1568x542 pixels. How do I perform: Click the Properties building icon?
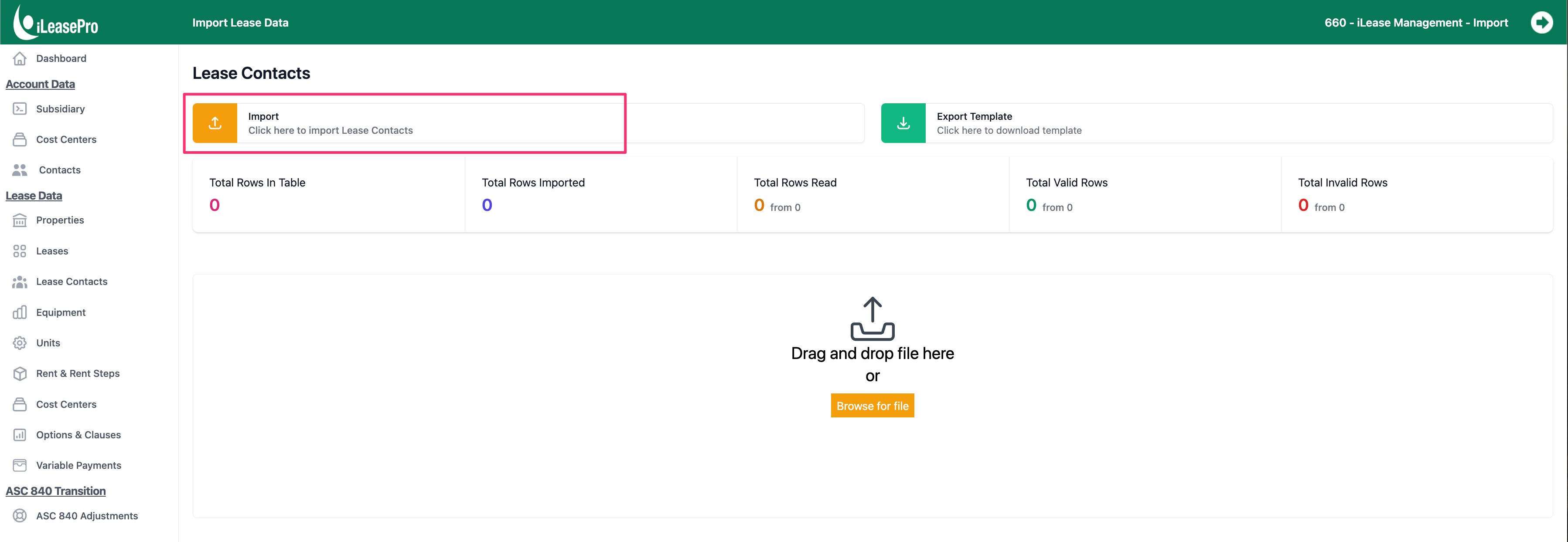(x=20, y=220)
